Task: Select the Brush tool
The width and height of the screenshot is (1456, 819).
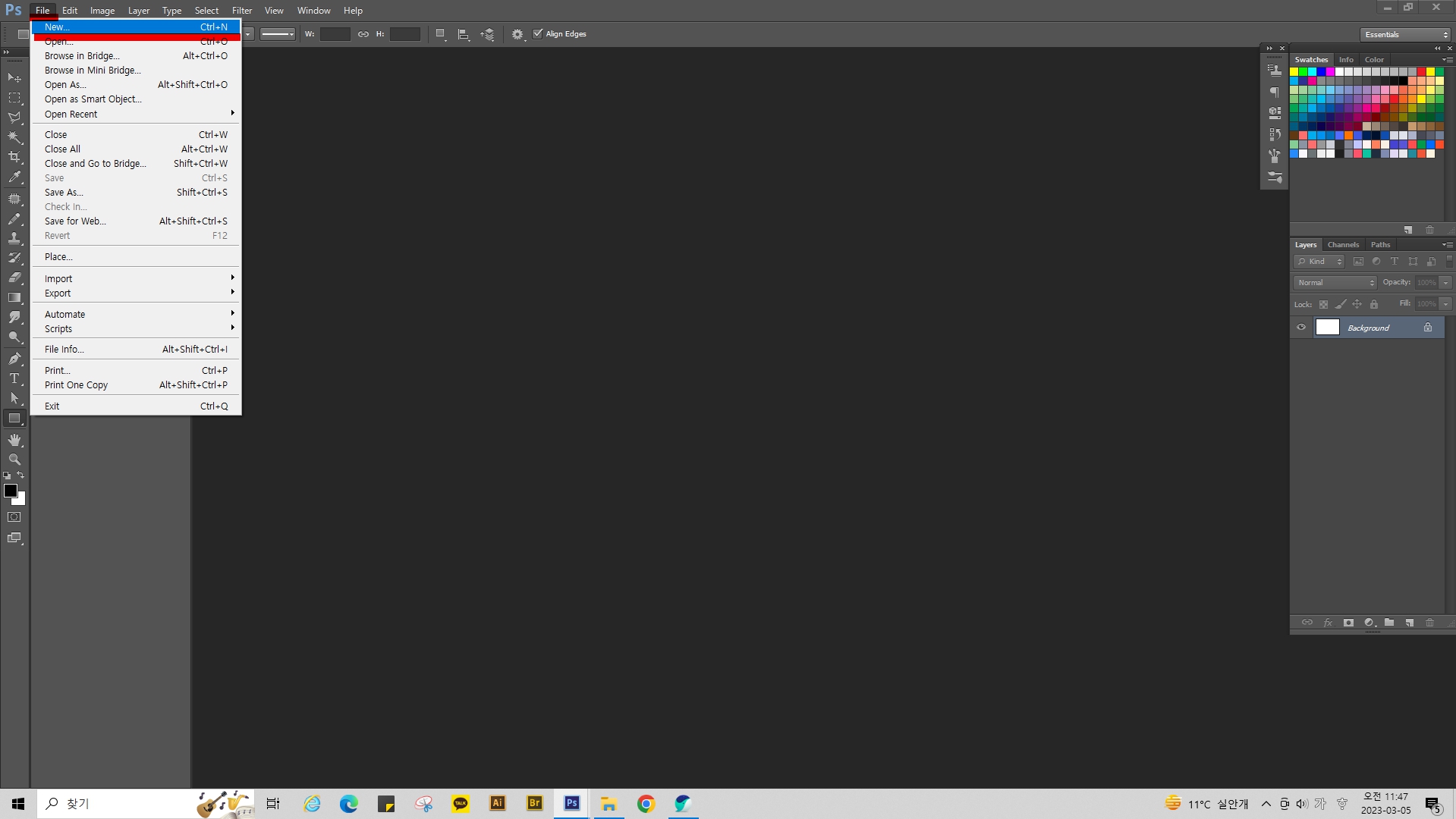Action: tap(14, 218)
